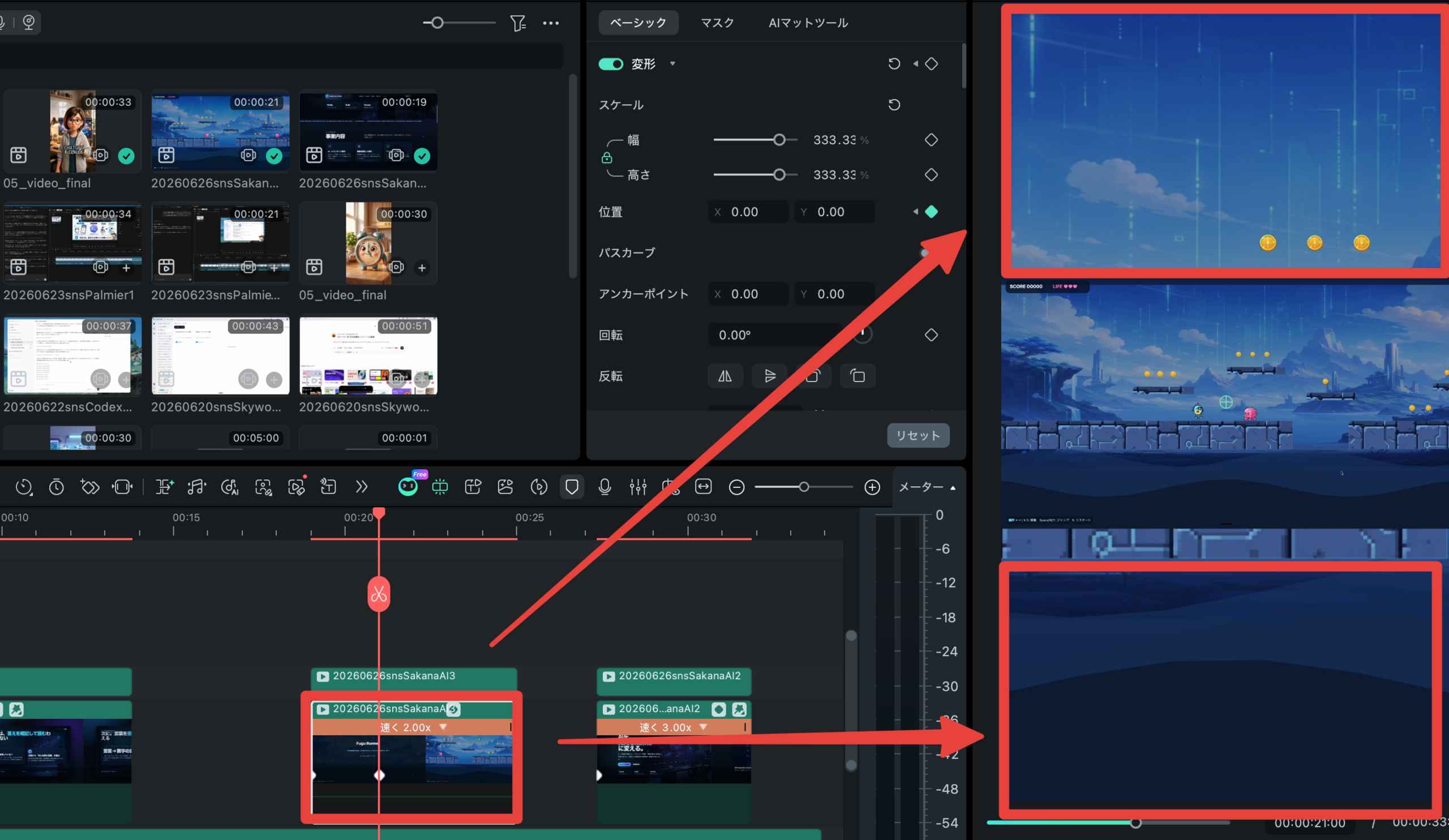Open the audio mixer sliders icon

pyautogui.click(x=638, y=487)
